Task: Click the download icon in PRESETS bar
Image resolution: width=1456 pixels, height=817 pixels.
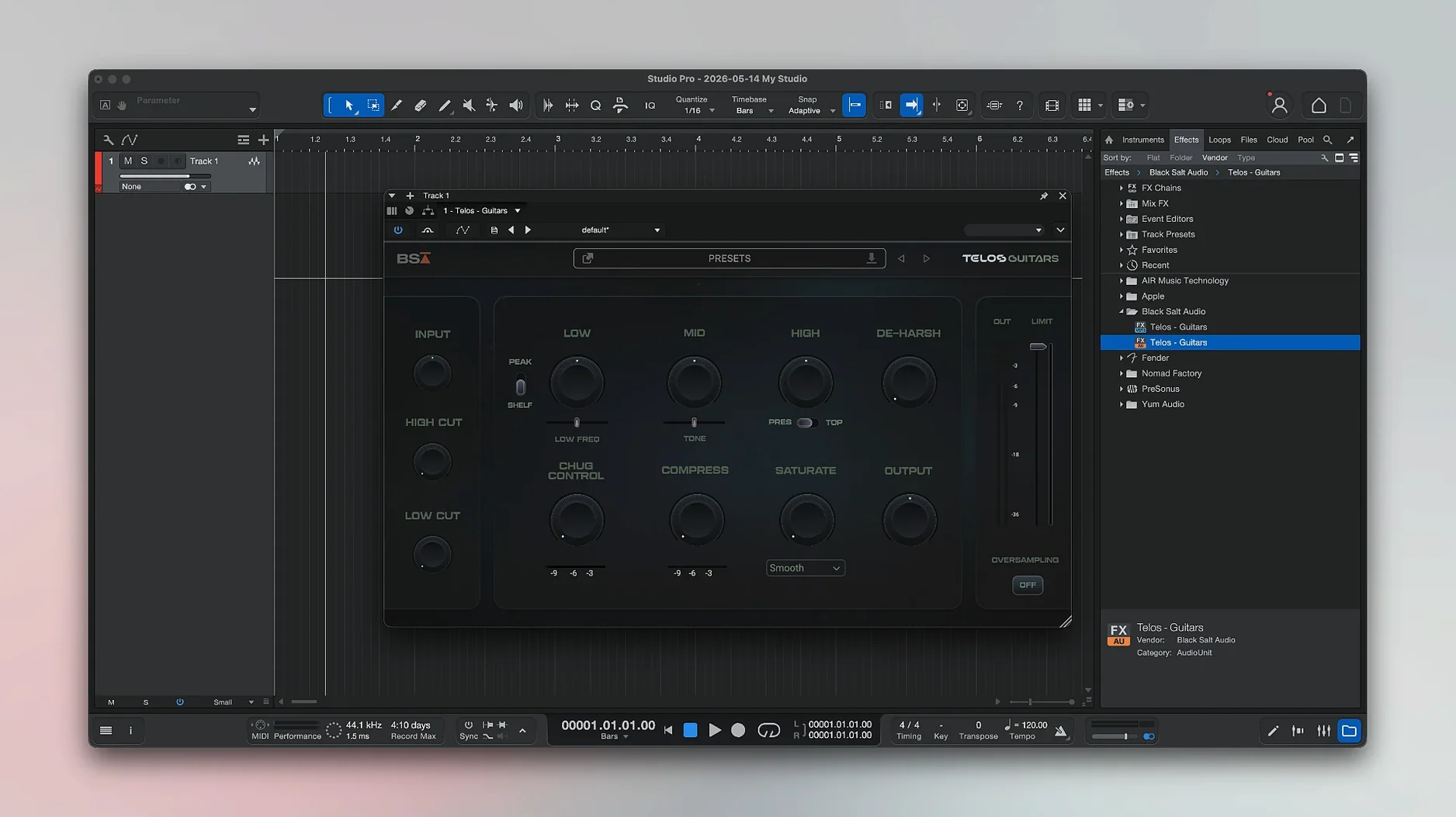Action: [x=872, y=258]
